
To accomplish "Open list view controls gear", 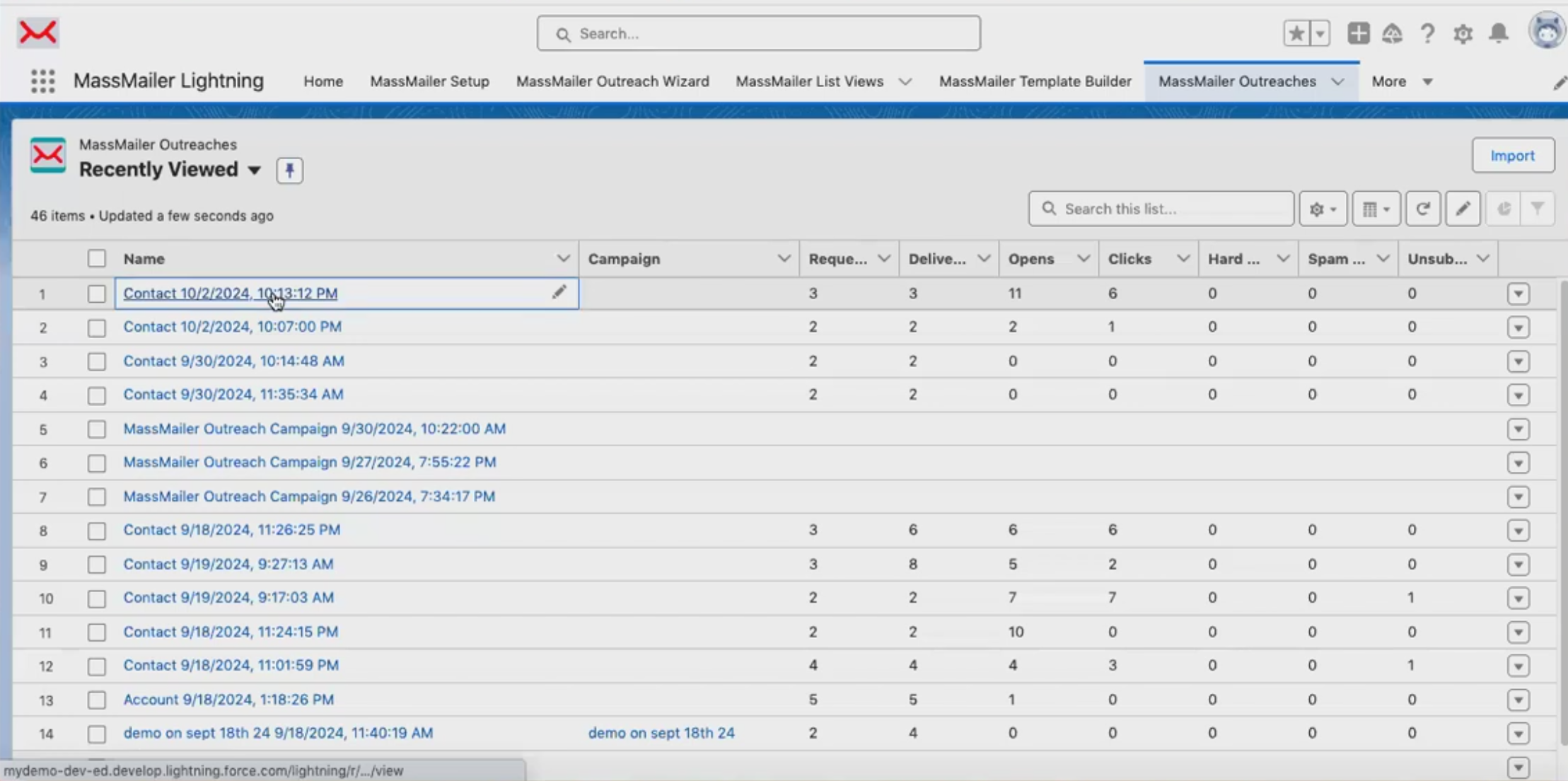I will [x=1323, y=209].
